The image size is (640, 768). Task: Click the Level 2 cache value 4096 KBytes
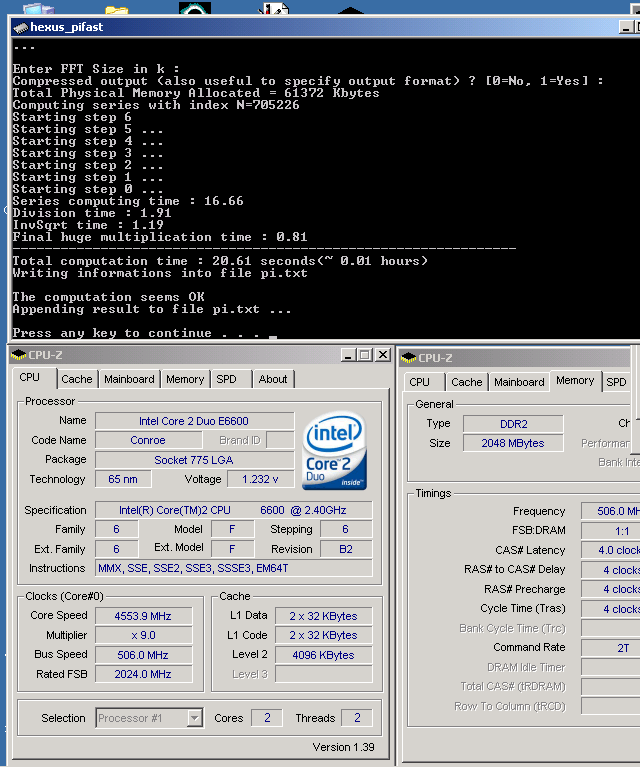coord(324,655)
